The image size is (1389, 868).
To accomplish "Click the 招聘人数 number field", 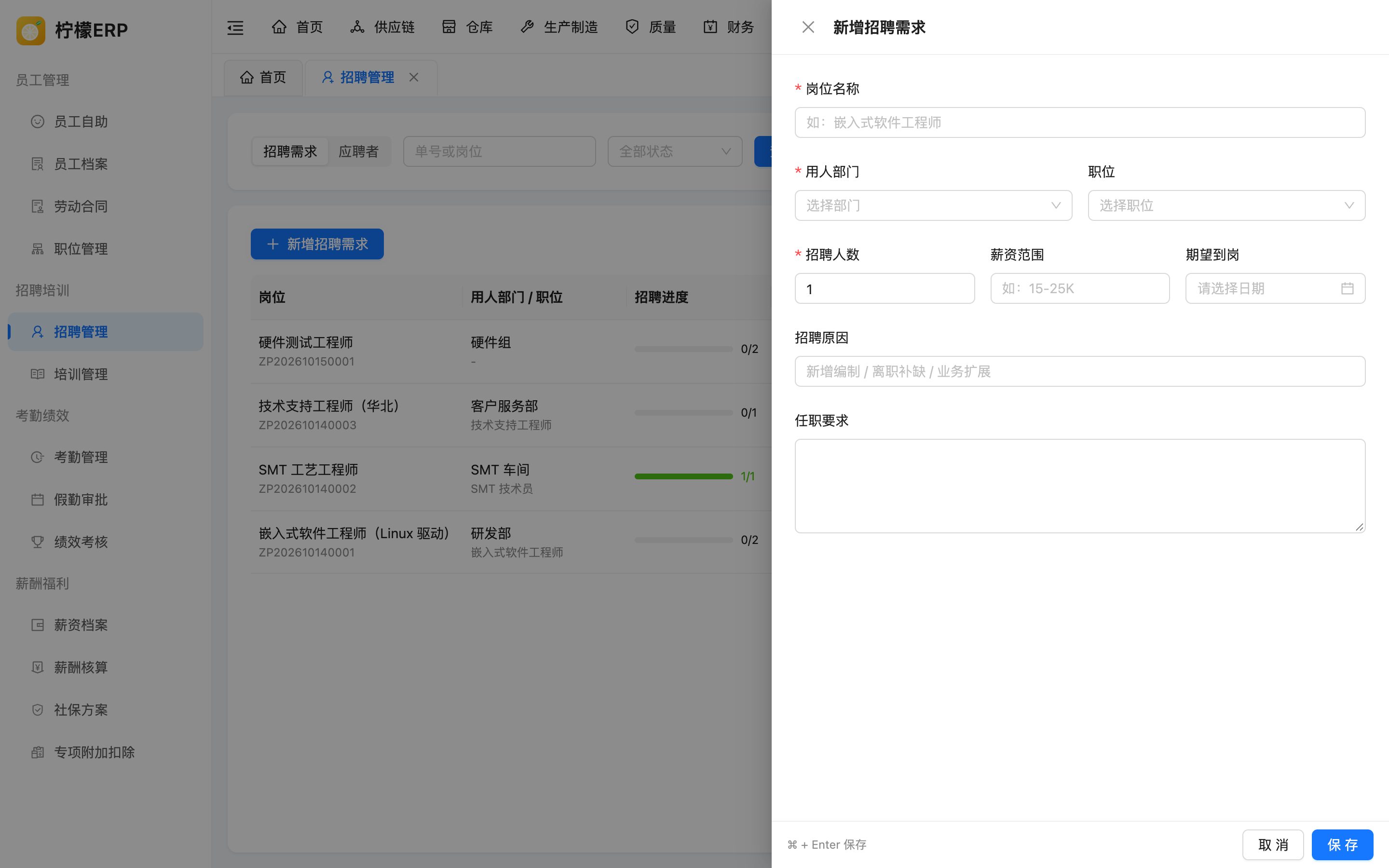I will [885, 288].
